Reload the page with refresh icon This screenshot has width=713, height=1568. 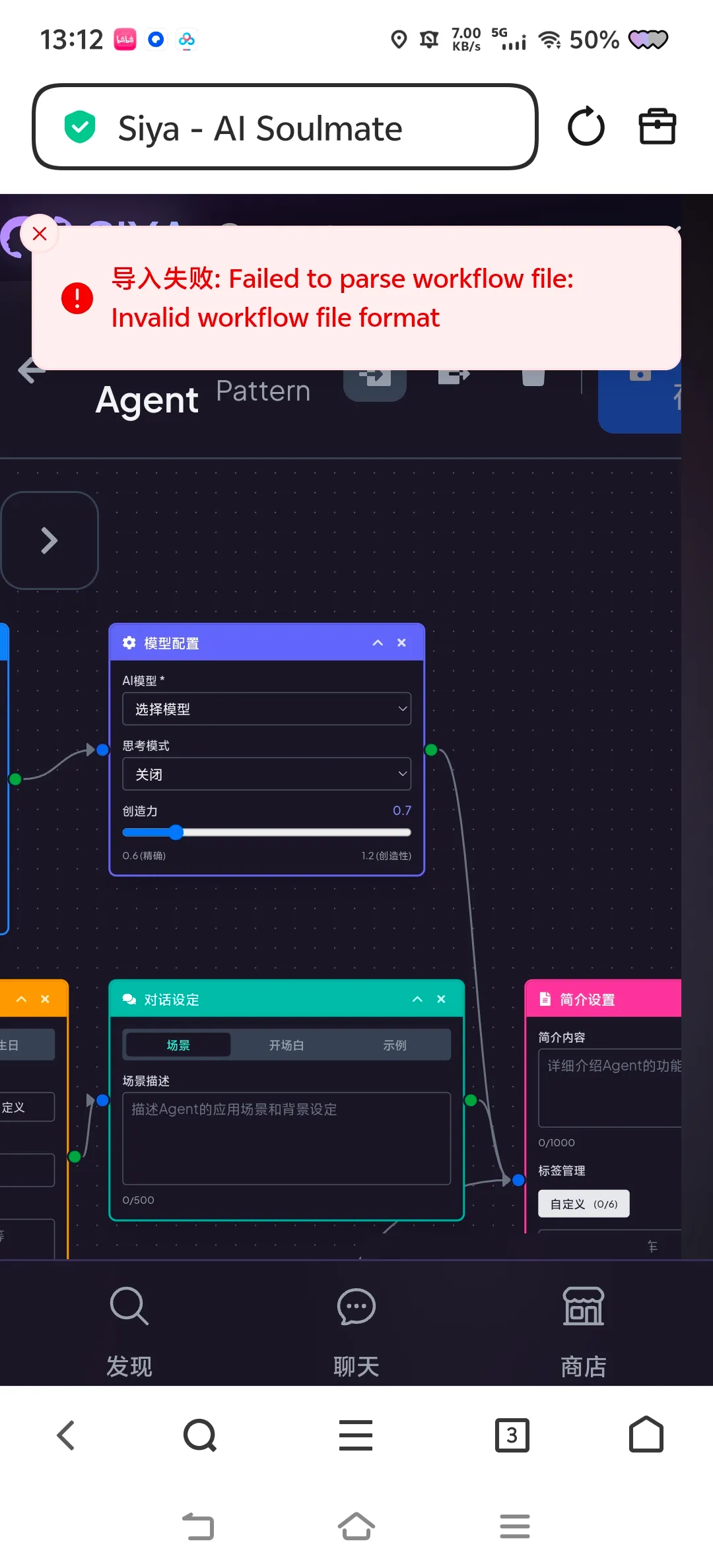586,127
